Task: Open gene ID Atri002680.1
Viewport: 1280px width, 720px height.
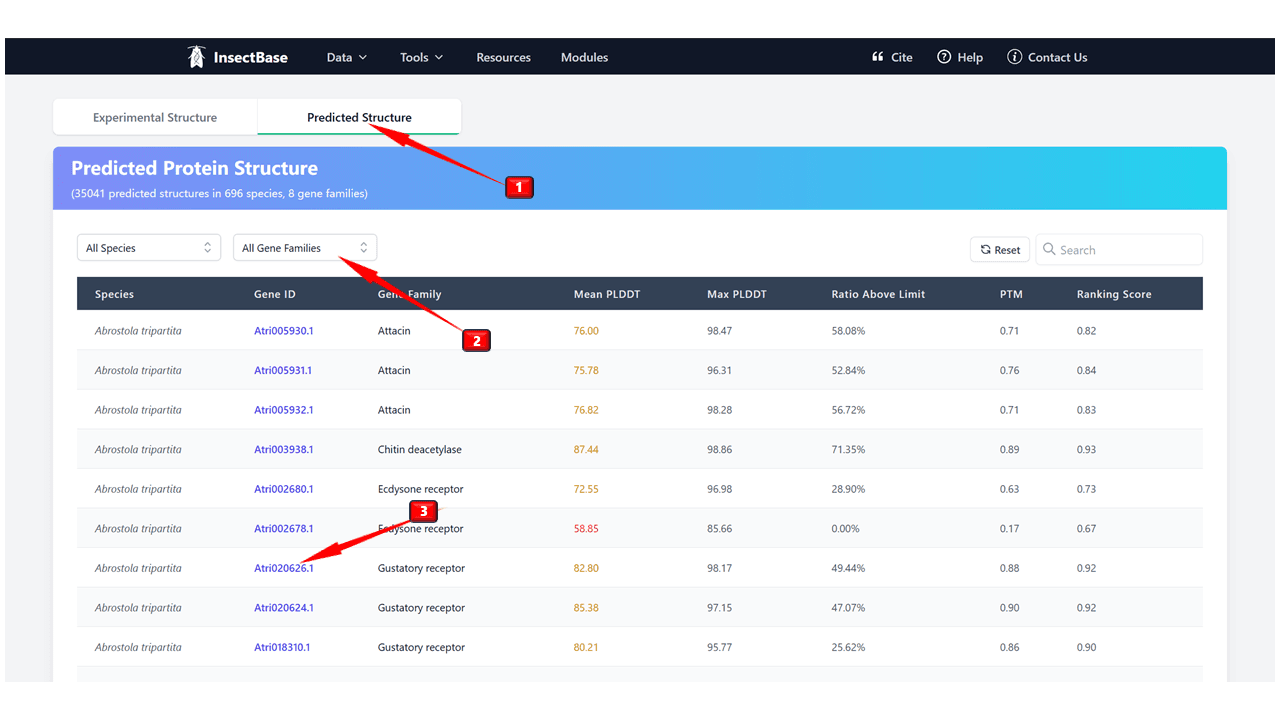Action: [283, 489]
